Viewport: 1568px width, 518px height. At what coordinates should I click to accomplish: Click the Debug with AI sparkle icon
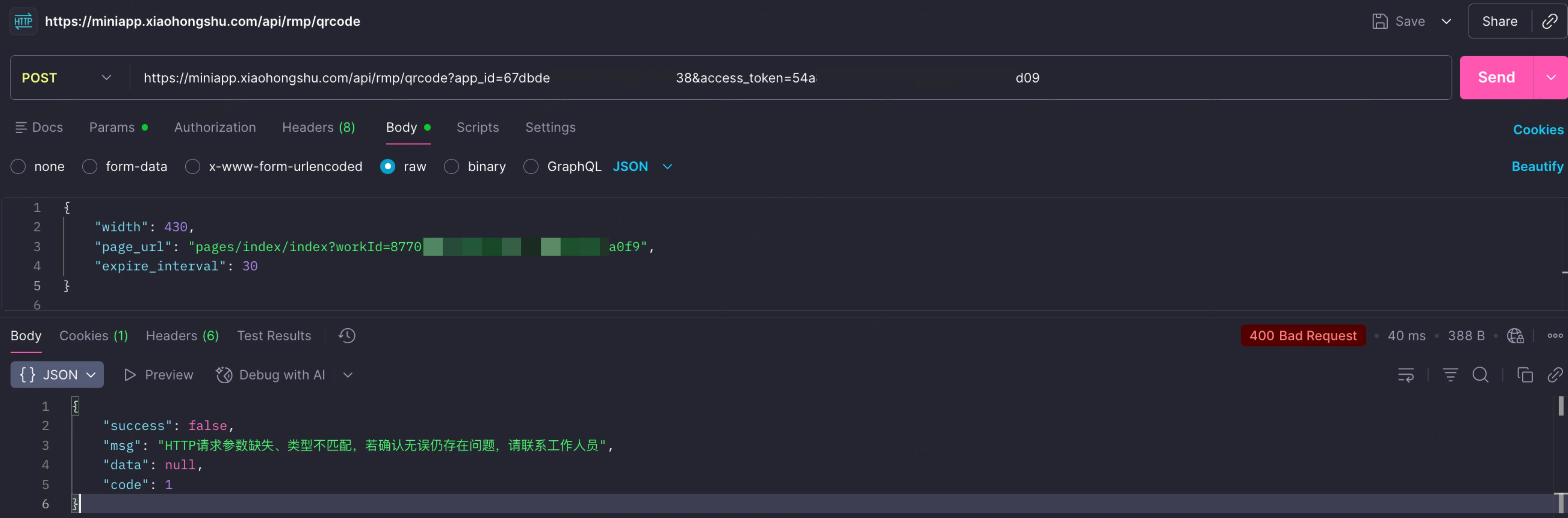224,375
